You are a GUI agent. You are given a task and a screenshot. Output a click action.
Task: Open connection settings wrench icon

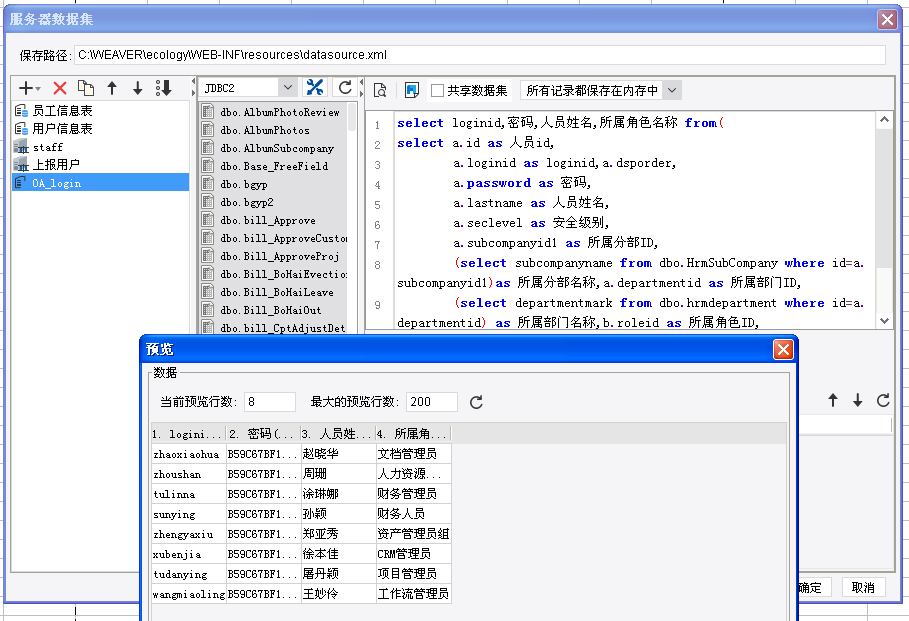(x=315, y=88)
